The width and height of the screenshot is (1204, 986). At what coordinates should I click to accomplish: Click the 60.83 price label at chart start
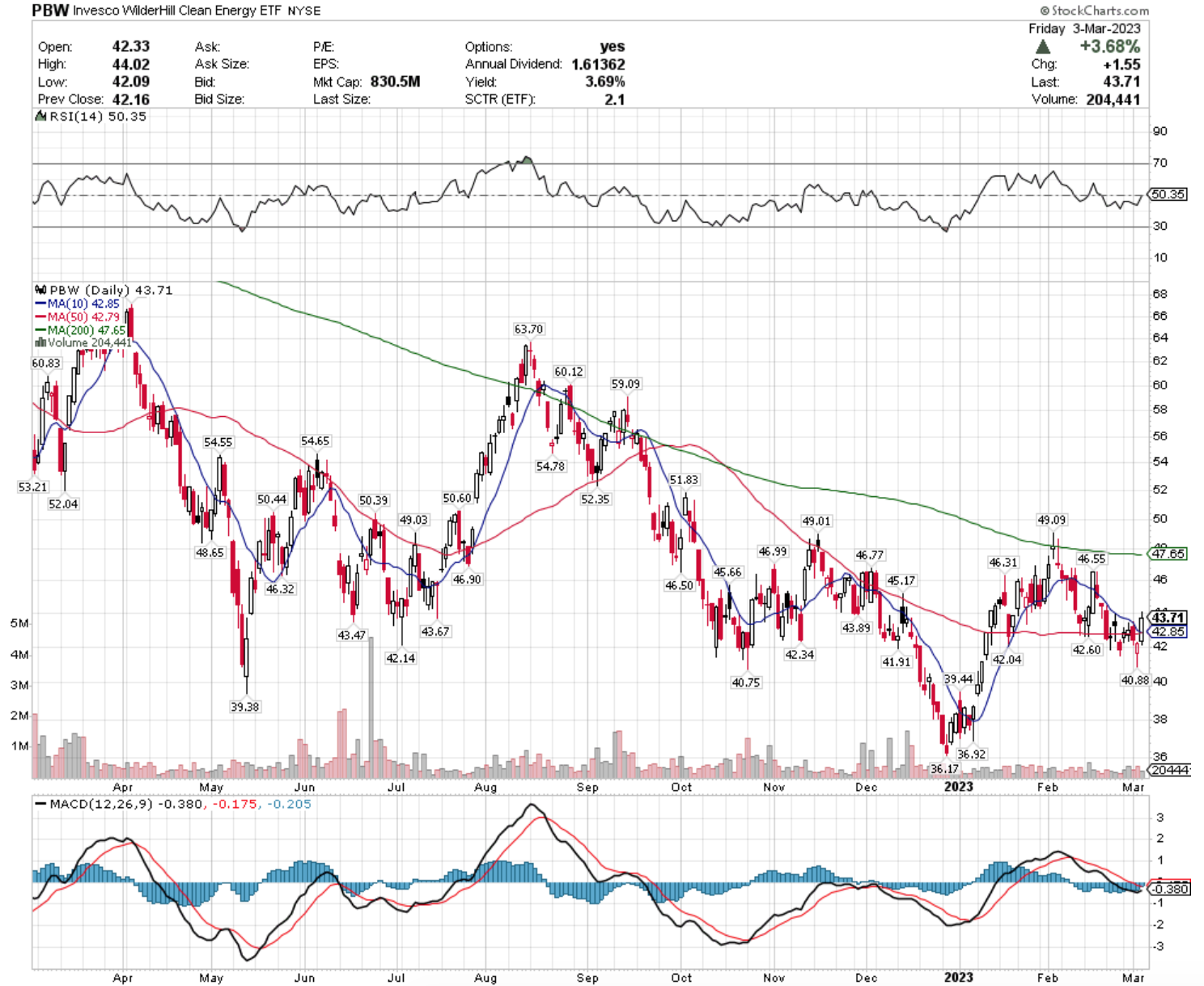(x=46, y=363)
